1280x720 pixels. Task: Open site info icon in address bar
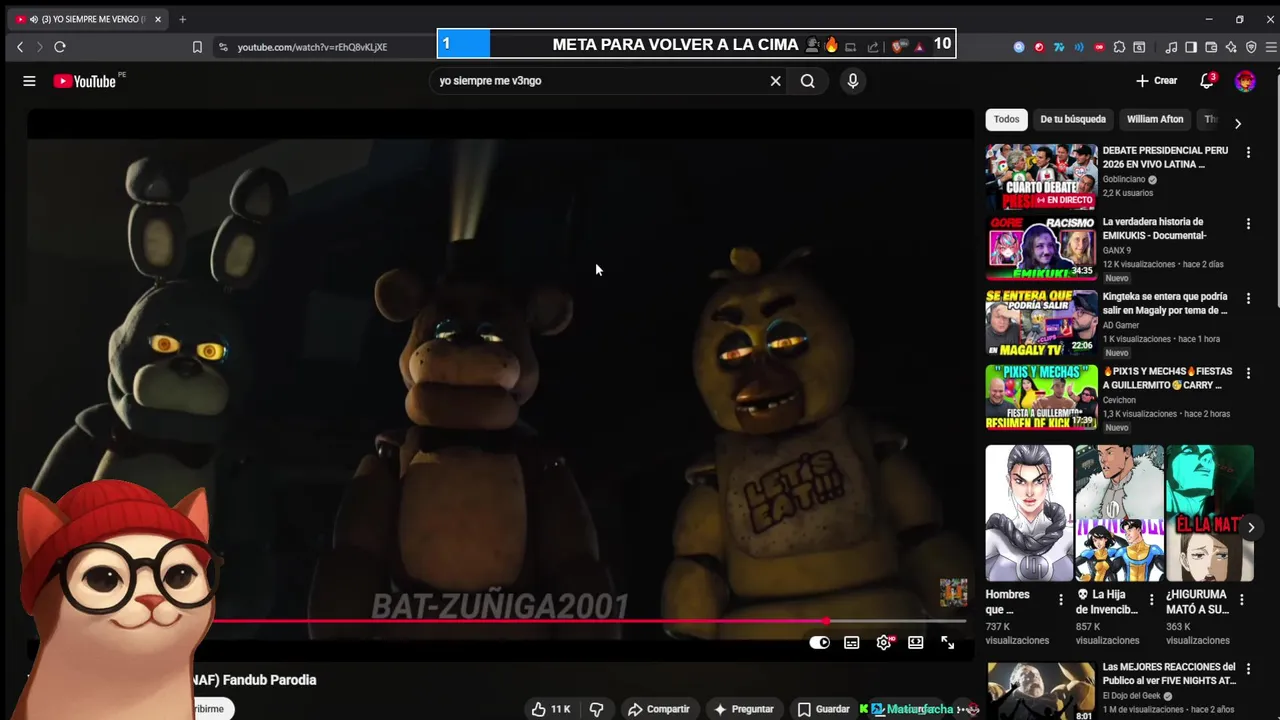223,47
